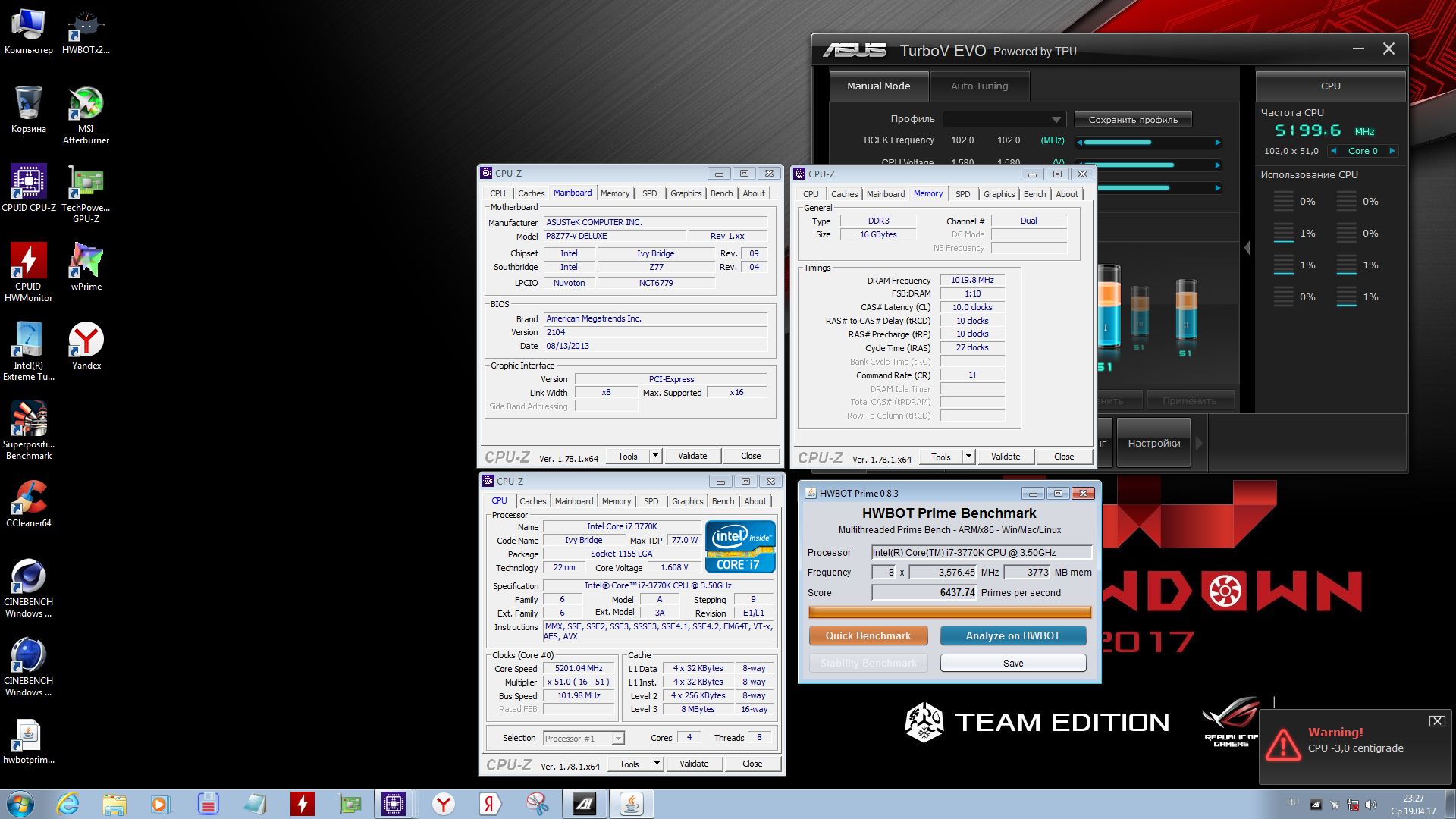Open Intel Extreme Tuning desktop shortcut

click(29, 352)
